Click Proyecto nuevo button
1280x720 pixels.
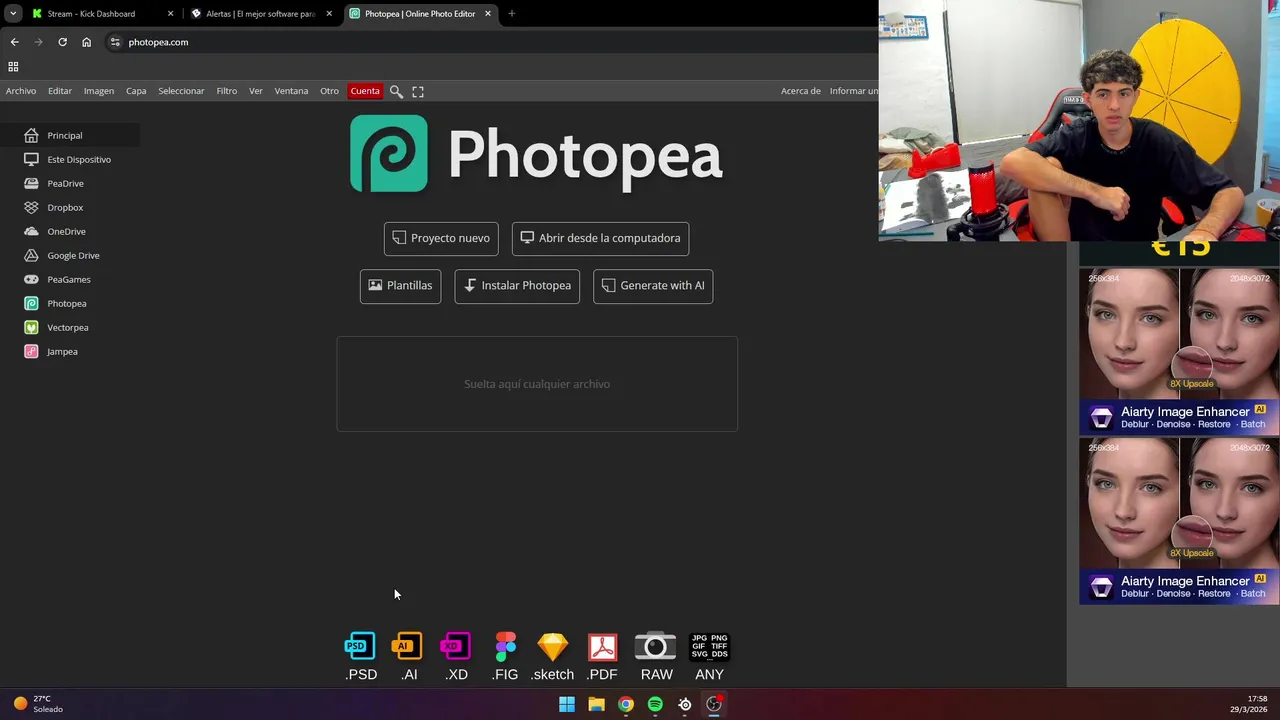coord(441,238)
